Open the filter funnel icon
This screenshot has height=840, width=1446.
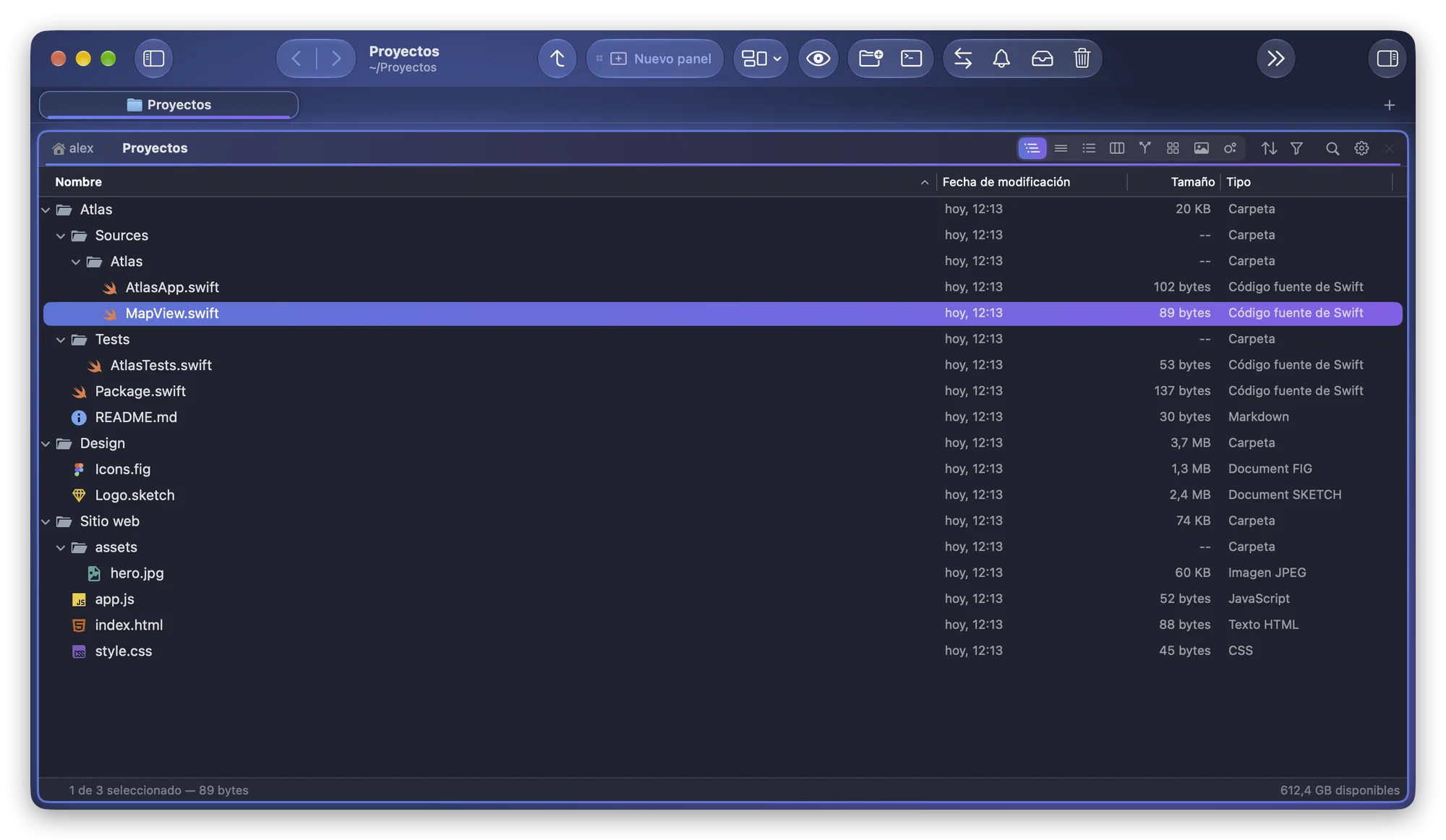click(x=1297, y=148)
